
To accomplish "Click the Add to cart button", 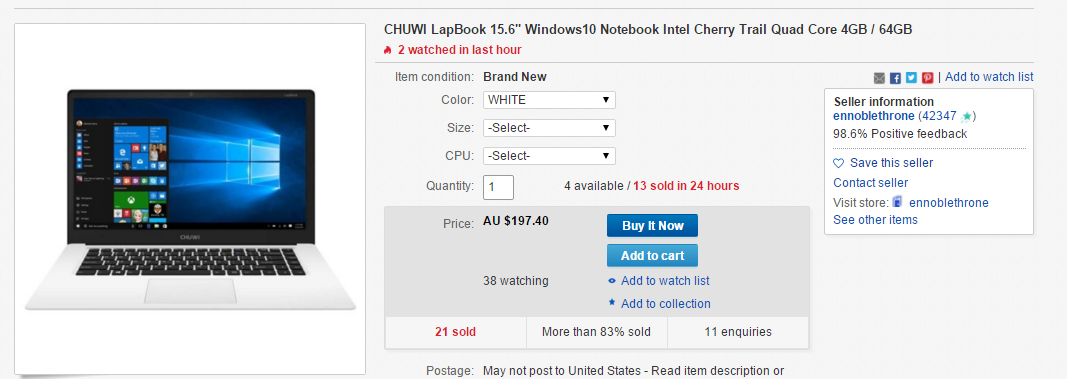I will pyautogui.click(x=653, y=256).
